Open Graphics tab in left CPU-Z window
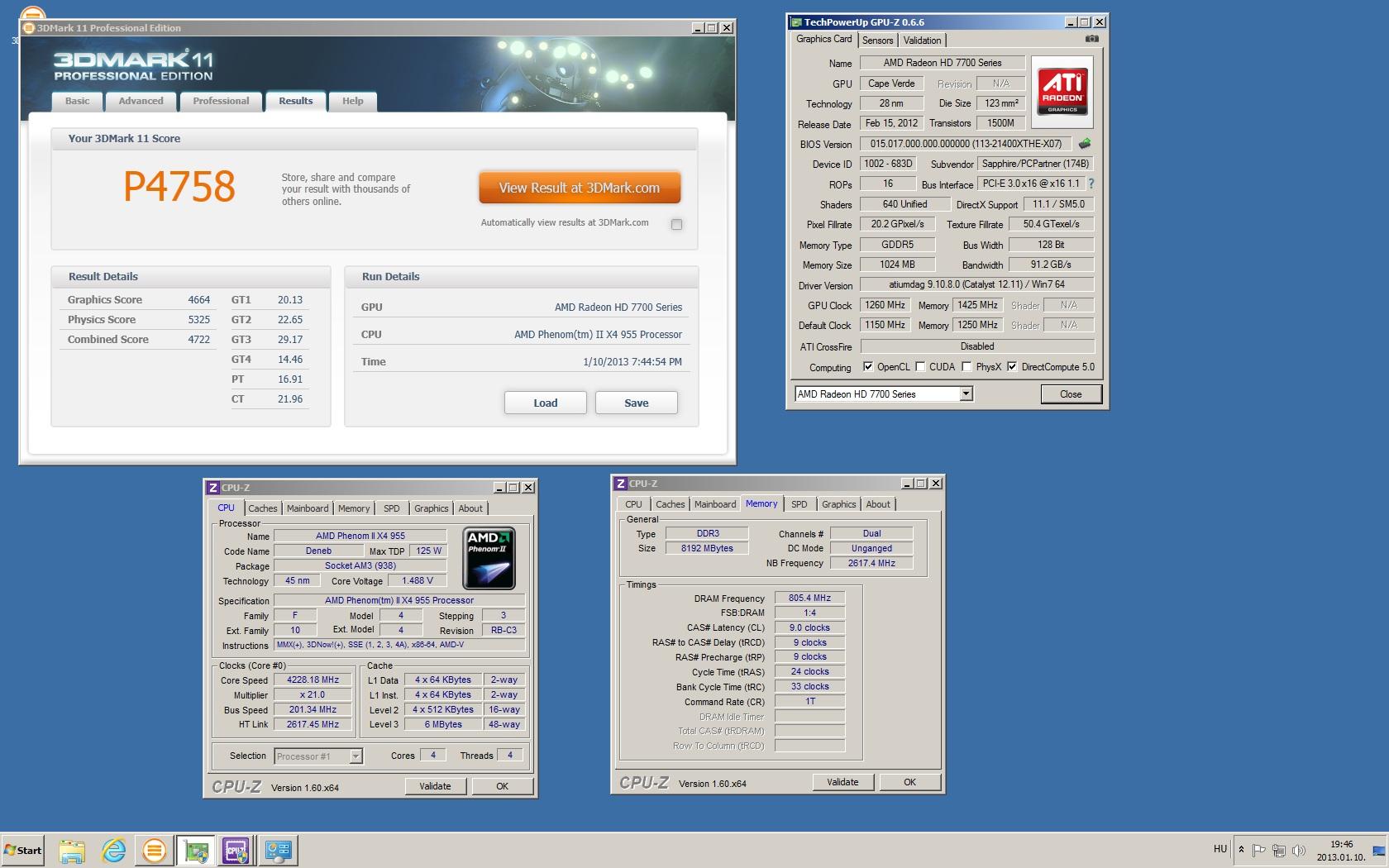This screenshot has width=1389, height=868. click(x=432, y=508)
